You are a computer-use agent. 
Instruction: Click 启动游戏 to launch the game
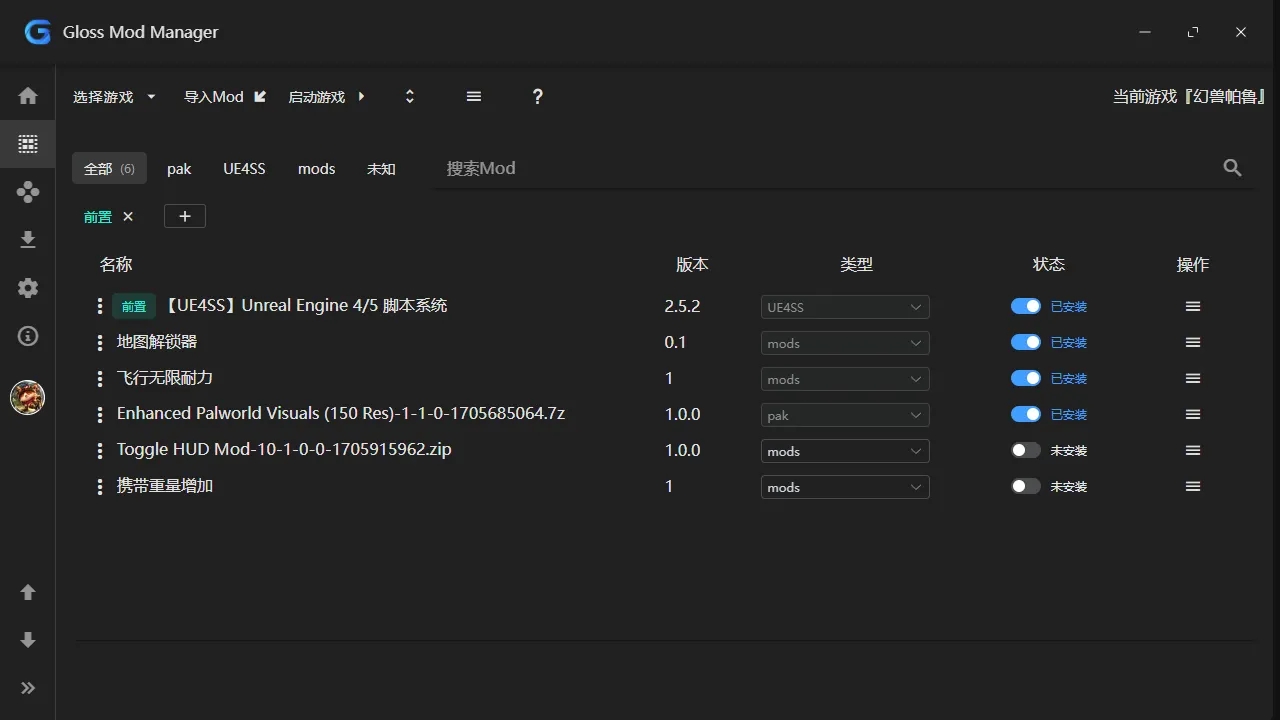[327, 97]
